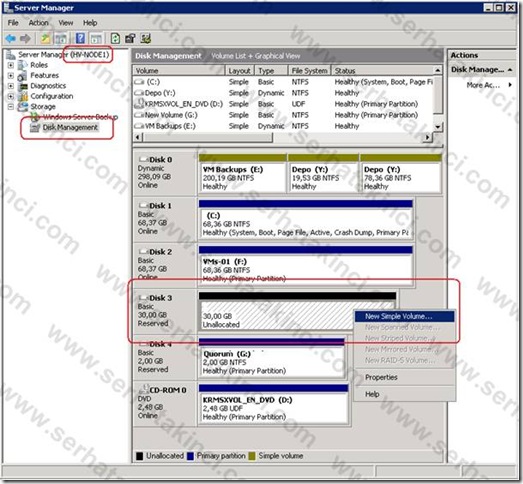Select the Diagnostics tree icon
The height and width of the screenshot is (484, 523).
(23, 86)
